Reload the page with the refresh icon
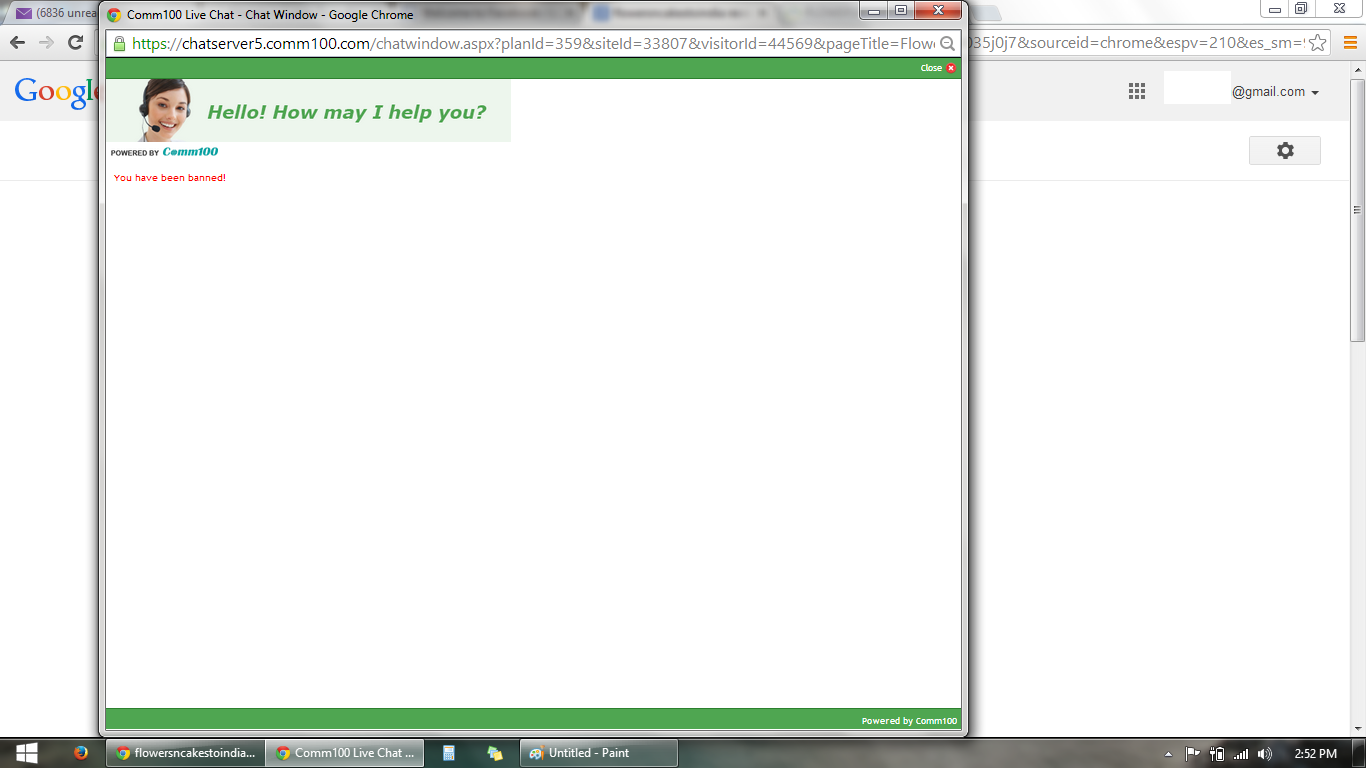Viewport: 1366px width, 768px height. pos(75,42)
